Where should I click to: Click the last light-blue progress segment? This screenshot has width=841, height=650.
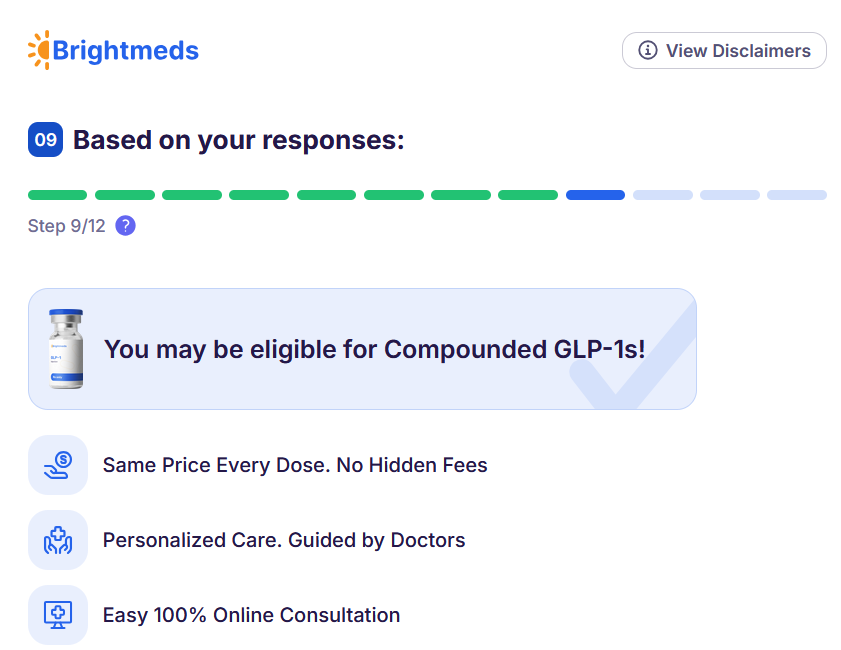[x=797, y=195]
